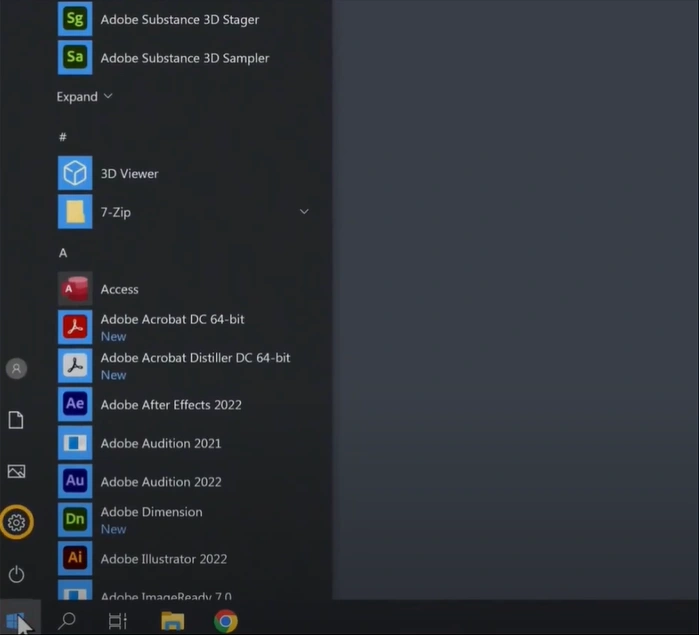
Task: Click the Power button icon
Action: [16, 574]
